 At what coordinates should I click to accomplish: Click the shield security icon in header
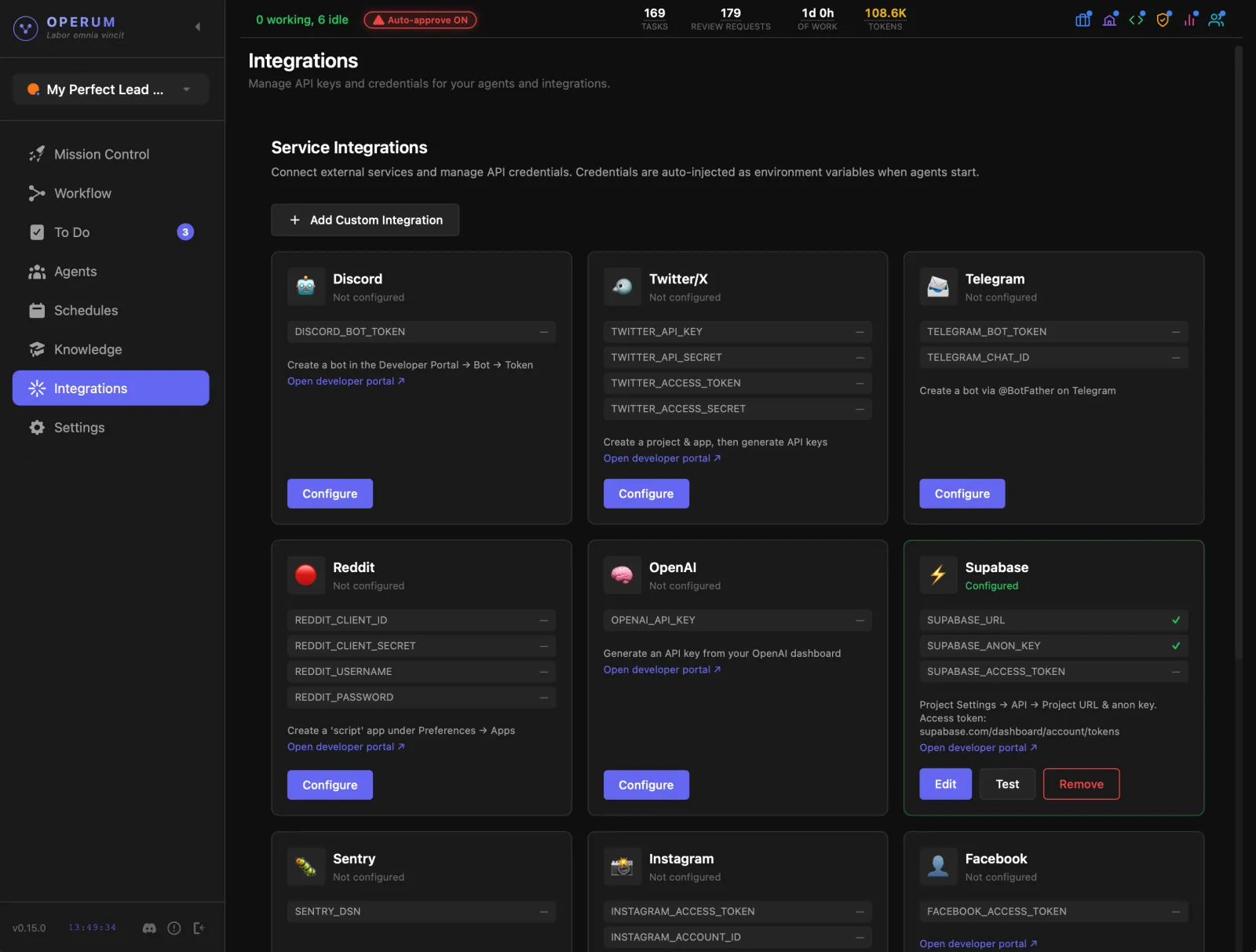tap(1163, 19)
